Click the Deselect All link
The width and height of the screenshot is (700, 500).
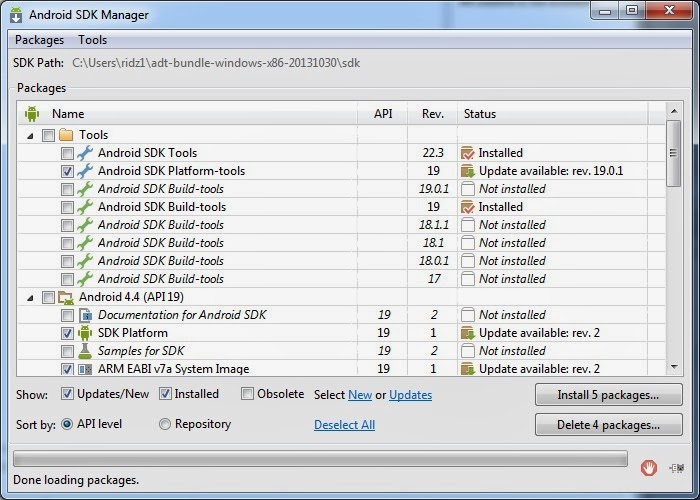pos(344,425)
